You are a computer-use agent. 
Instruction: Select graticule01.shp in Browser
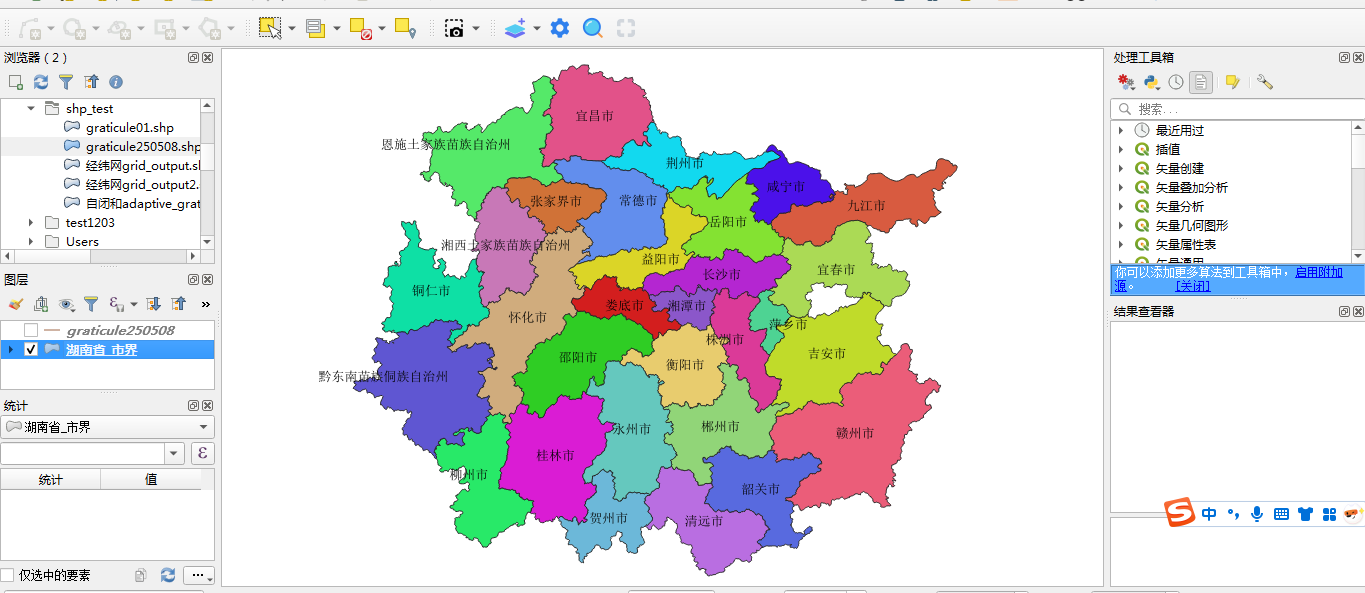tap(130, 127)
